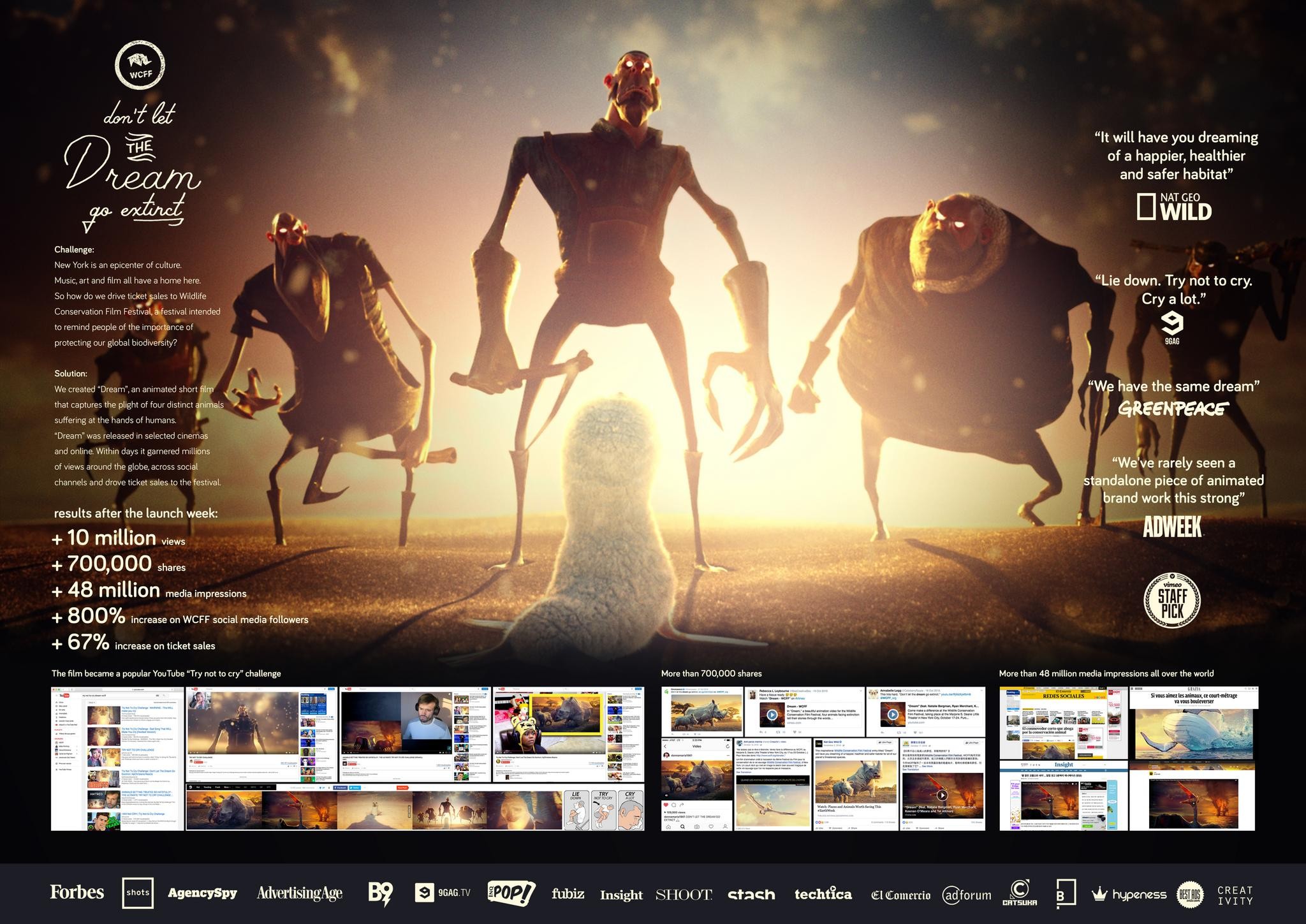Click the Greenpeace logo
The height and width of the screenshot is (924, 1306).
(x=1173, y=408)
